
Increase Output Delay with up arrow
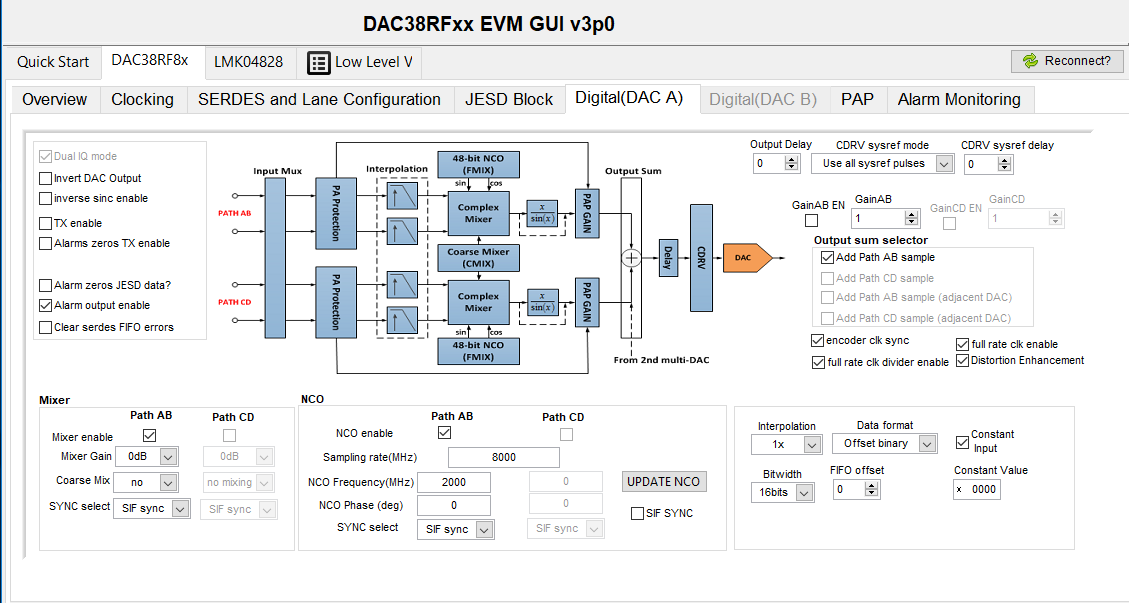pos(792,159)
